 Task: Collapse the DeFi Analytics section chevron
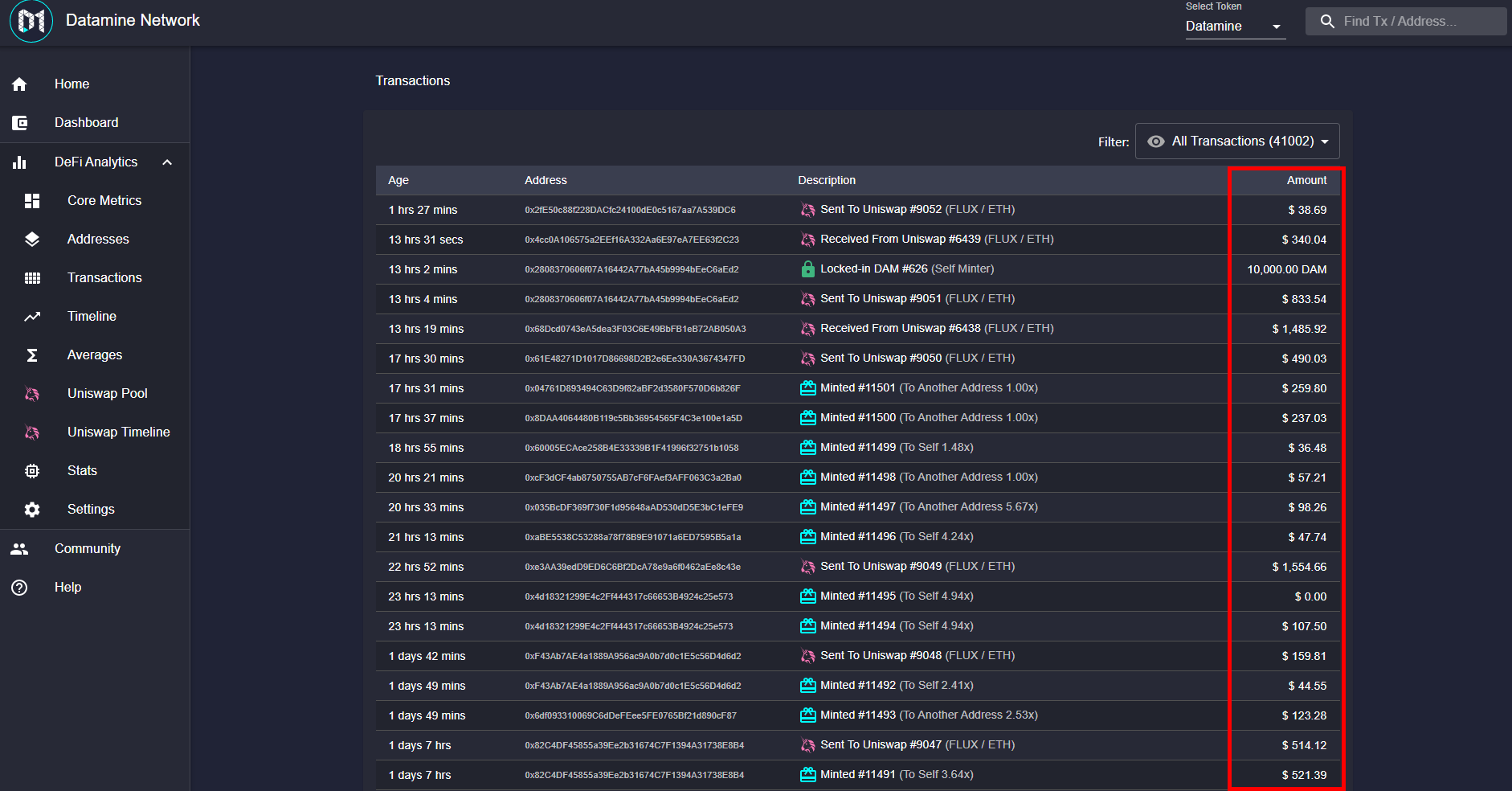tap(167, 162)
